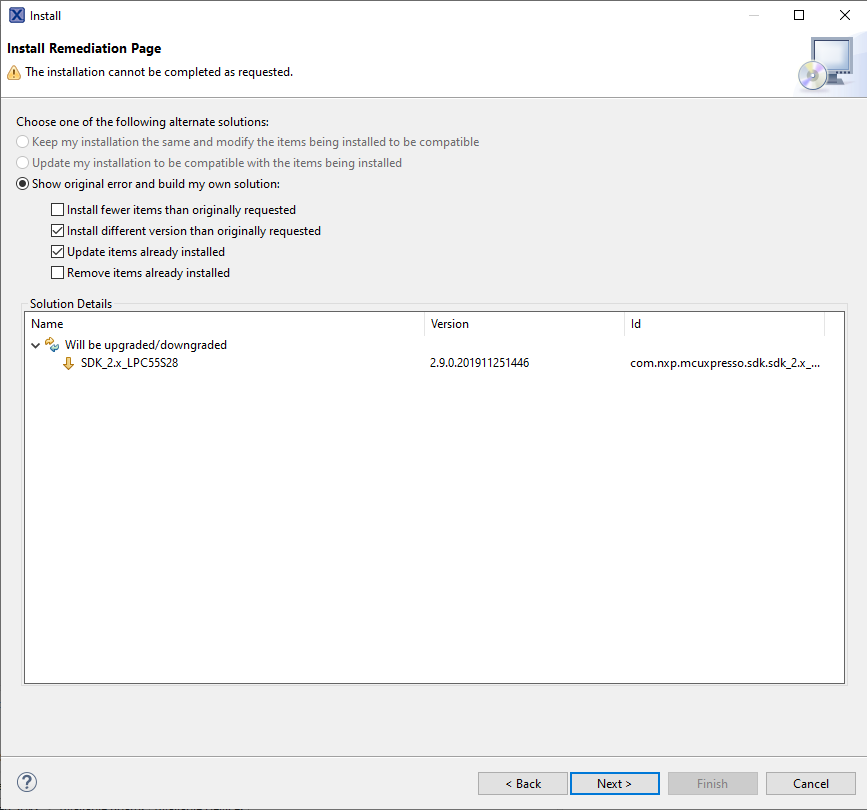Click the Version column header
Screen dimensions: 867x812
[449, 324]
